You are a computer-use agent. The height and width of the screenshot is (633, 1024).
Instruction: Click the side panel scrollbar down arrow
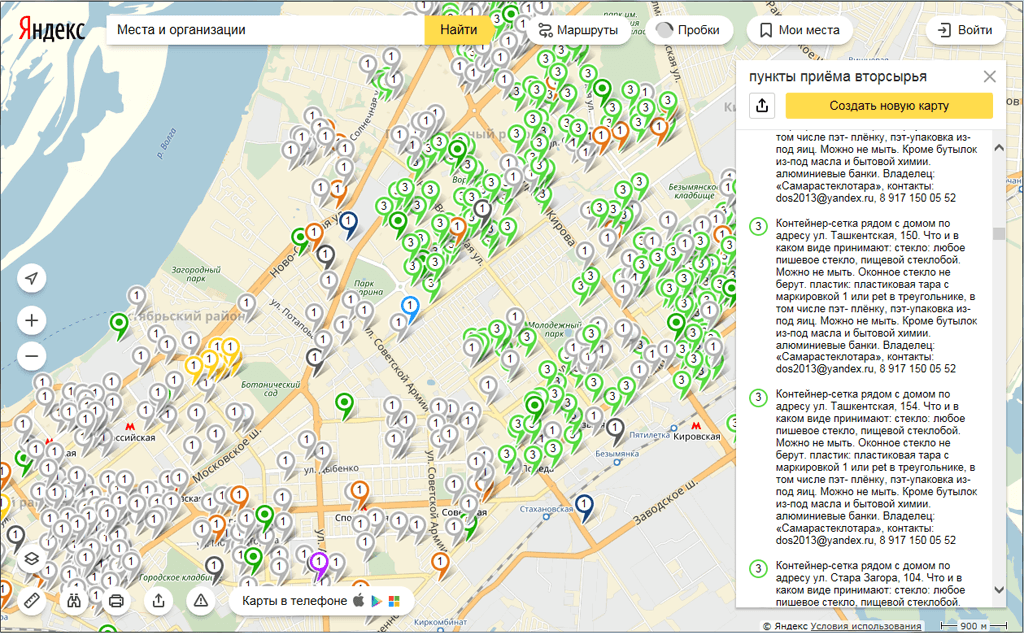(x=998, y=591)
